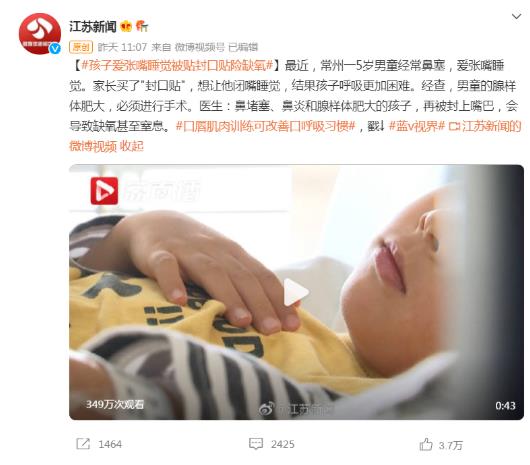The width and height of the screenshot is (530, 465).
Task: Click the orange member badge icon
Action: (142, 26)
